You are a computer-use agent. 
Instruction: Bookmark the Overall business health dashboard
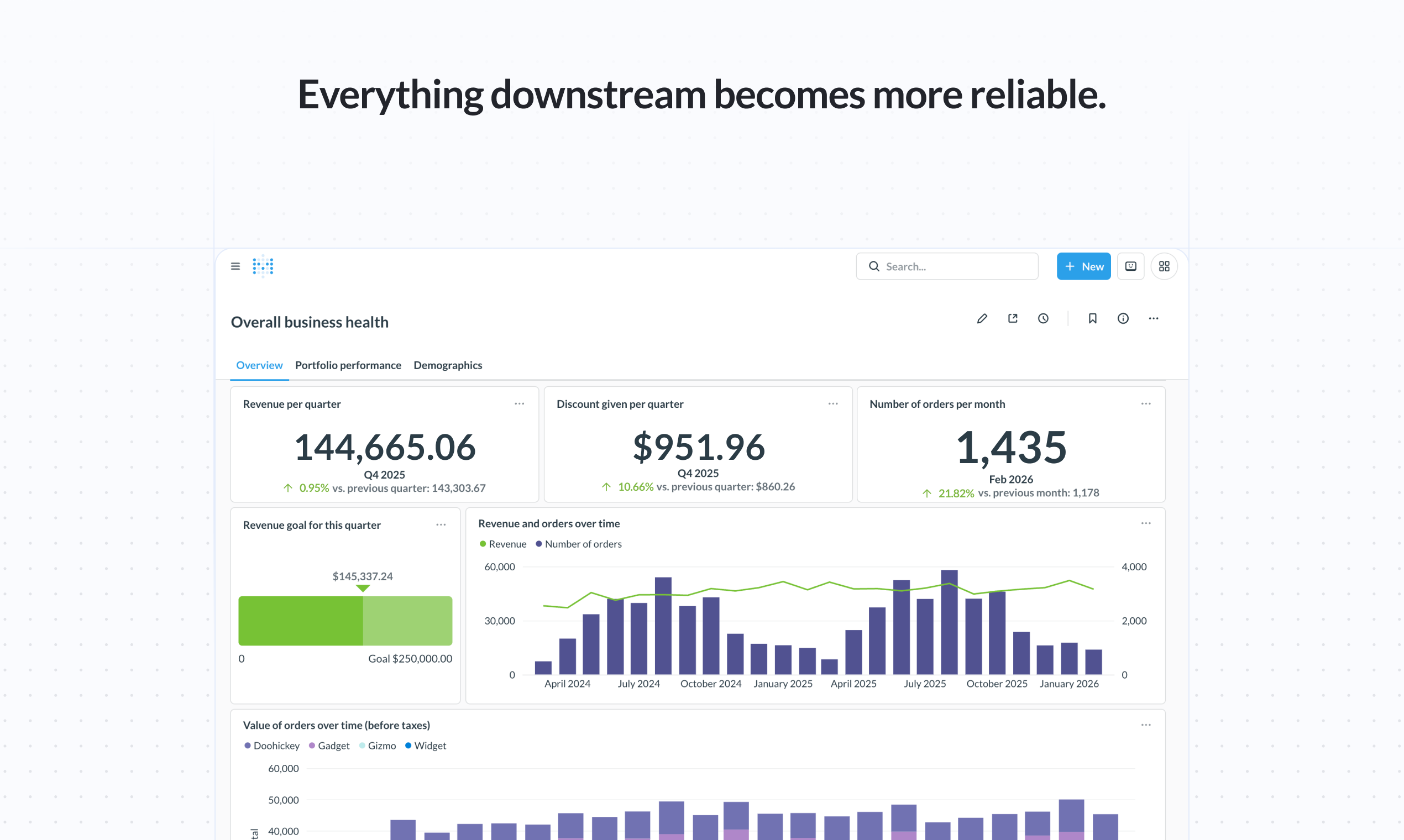tap(1092, 318)
